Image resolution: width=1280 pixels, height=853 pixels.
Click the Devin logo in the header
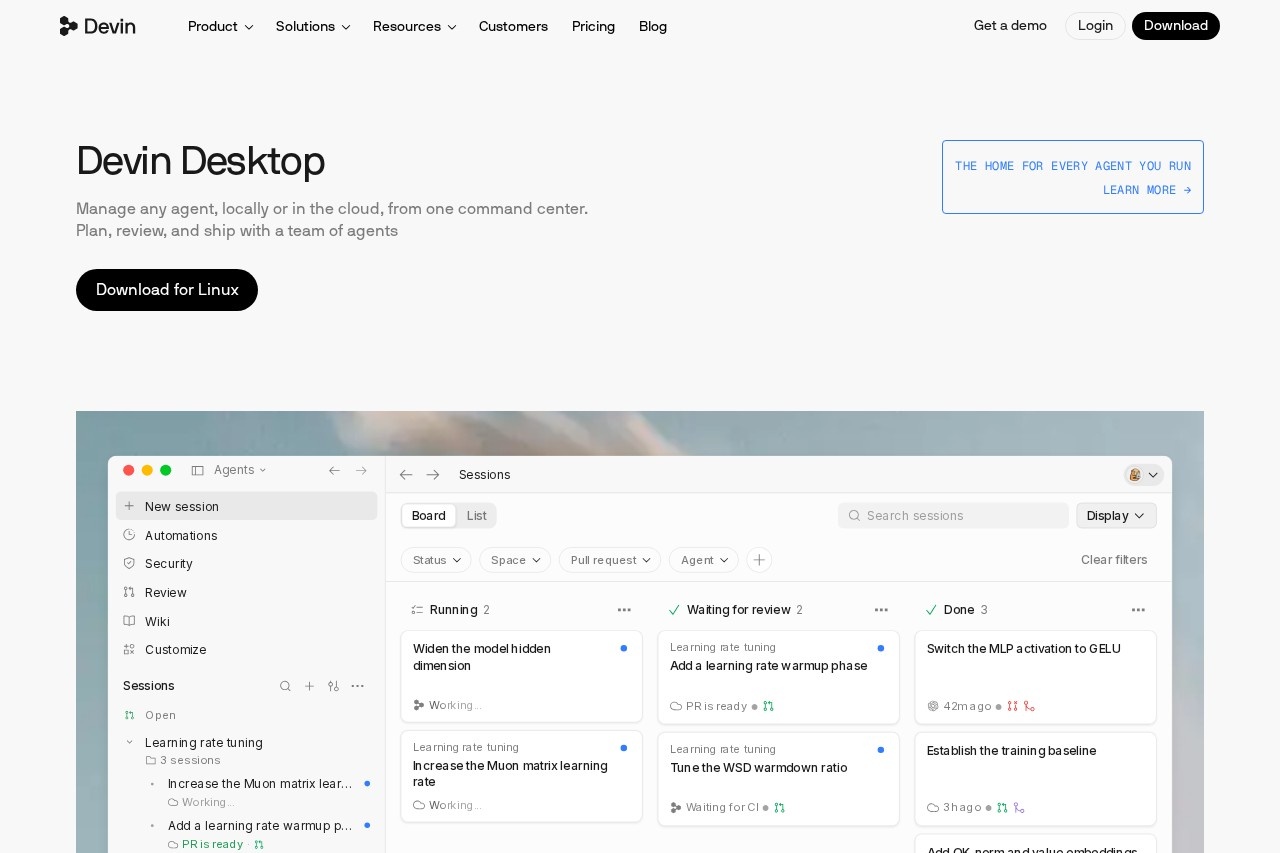[x=97, y=26]
